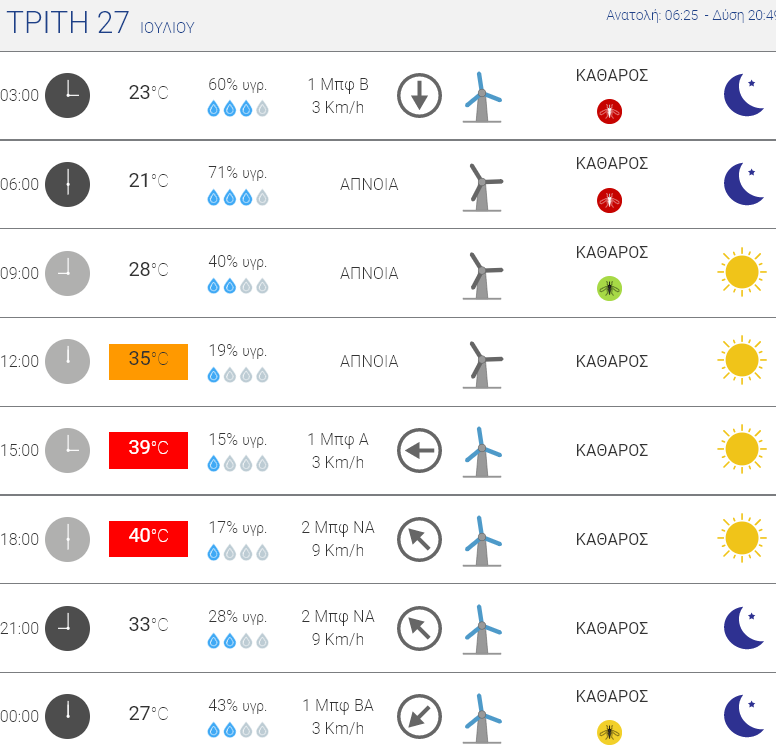Click the humidity droplets at 06:00
The height and width of the screenshot is (755, 776).
pyautogui.click(x=237, y=198)
